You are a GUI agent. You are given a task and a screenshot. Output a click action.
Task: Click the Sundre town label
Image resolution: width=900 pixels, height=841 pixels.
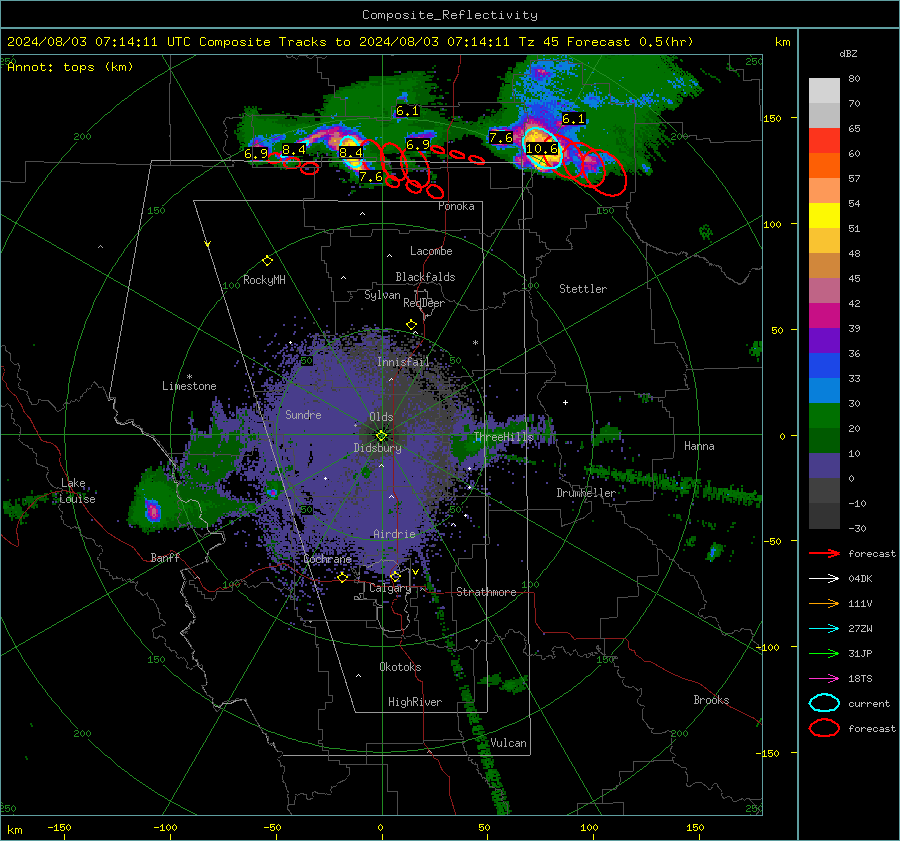point(303,414)
